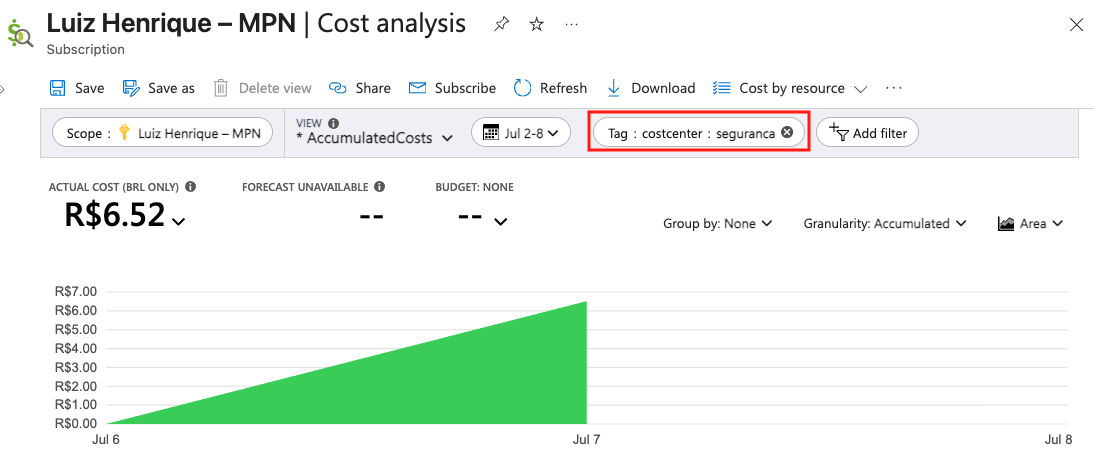
Task: Open the Granularity: Accumulated dropdown
Action: (x=885, y=224)
